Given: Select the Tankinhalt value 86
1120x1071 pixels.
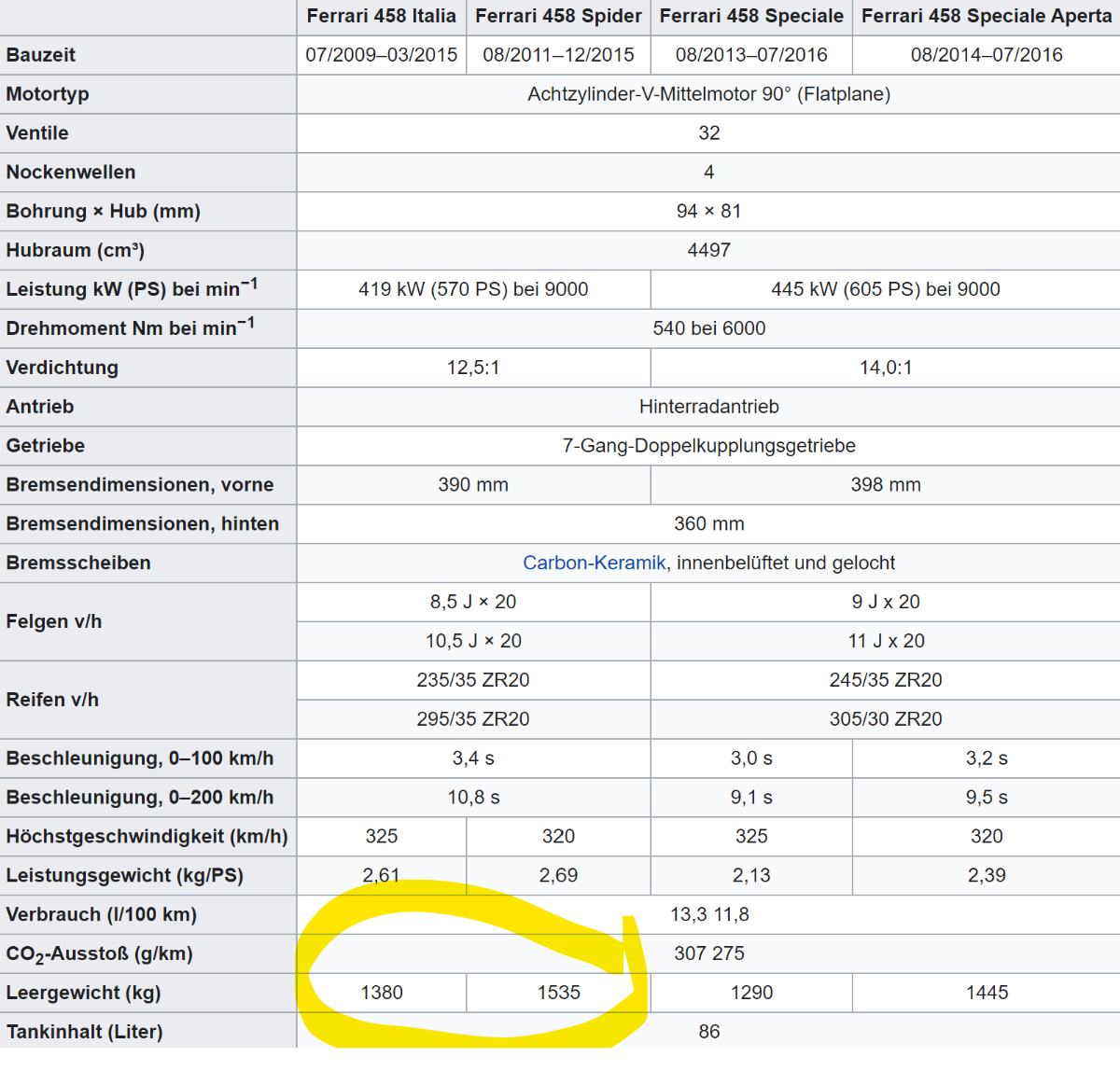Looking at the screenshot, I should (x=708, y=1032).
